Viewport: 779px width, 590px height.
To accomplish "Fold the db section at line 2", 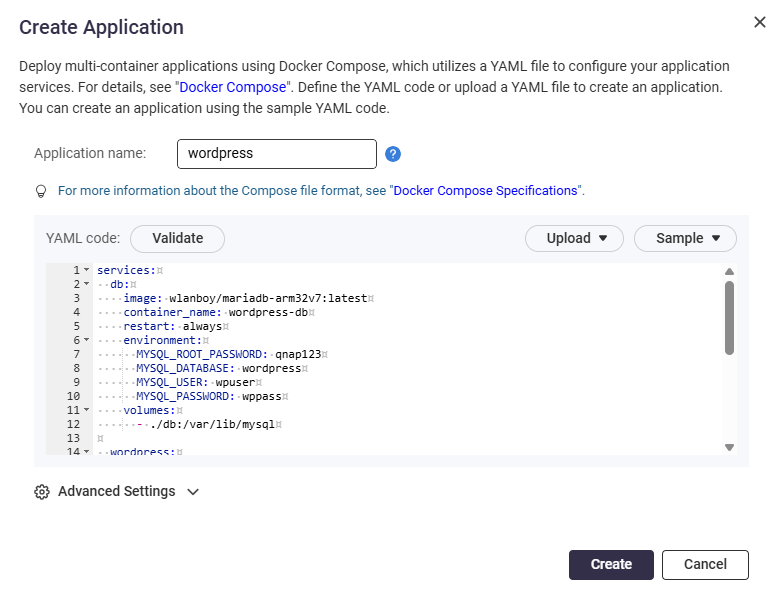I will 86,284.
